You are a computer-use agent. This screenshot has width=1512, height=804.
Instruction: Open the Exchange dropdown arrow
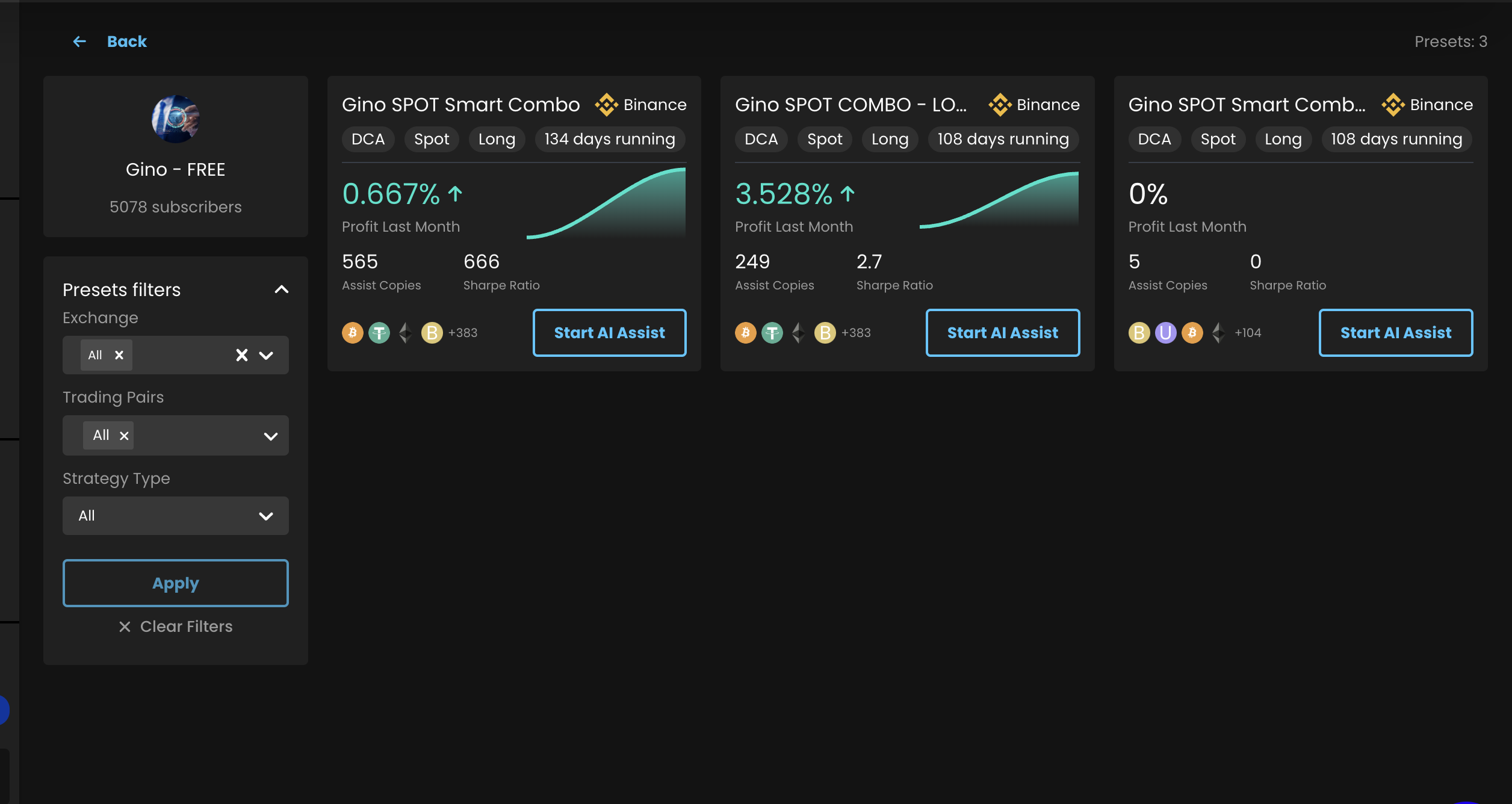pyautogui.click(x=266, y=355)
